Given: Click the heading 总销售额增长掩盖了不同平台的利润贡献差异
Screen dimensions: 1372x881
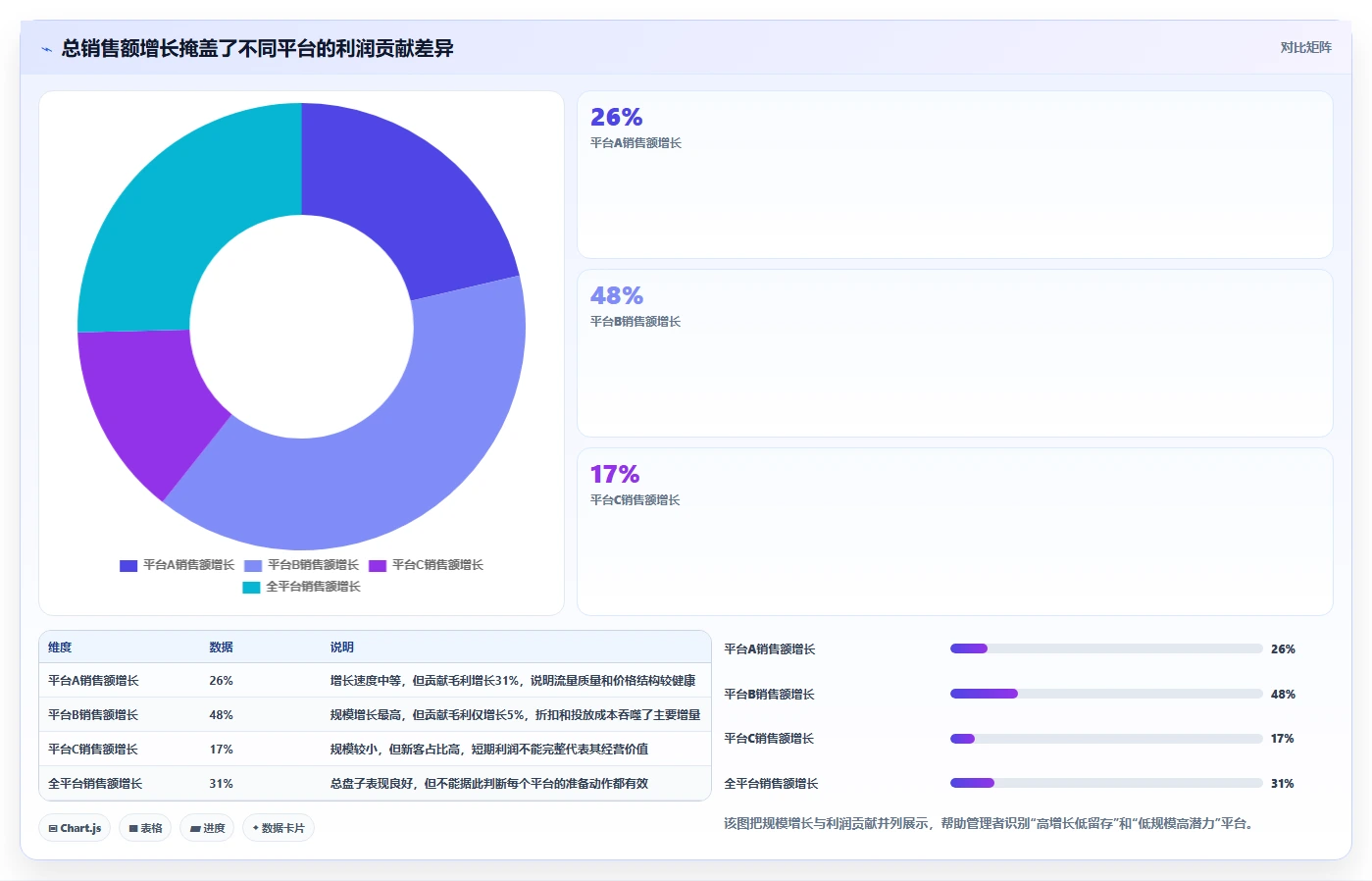Looking at the screenshot, I should coord(258,48).
